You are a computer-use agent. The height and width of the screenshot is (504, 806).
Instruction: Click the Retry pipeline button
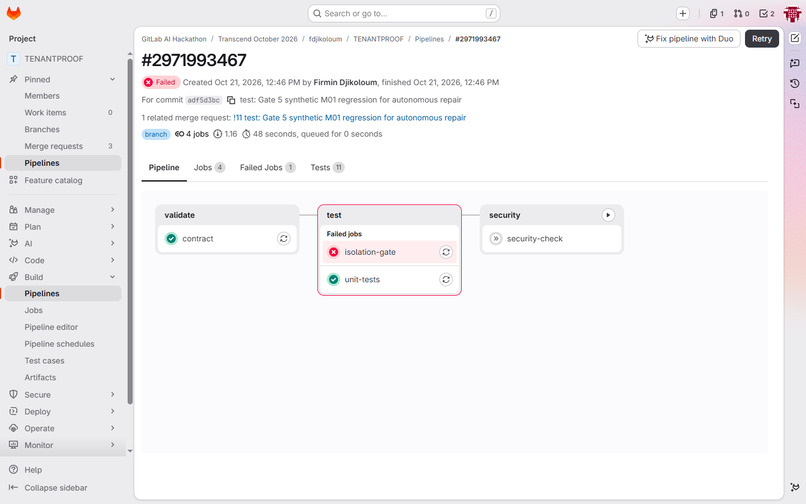tap(762, 39)
